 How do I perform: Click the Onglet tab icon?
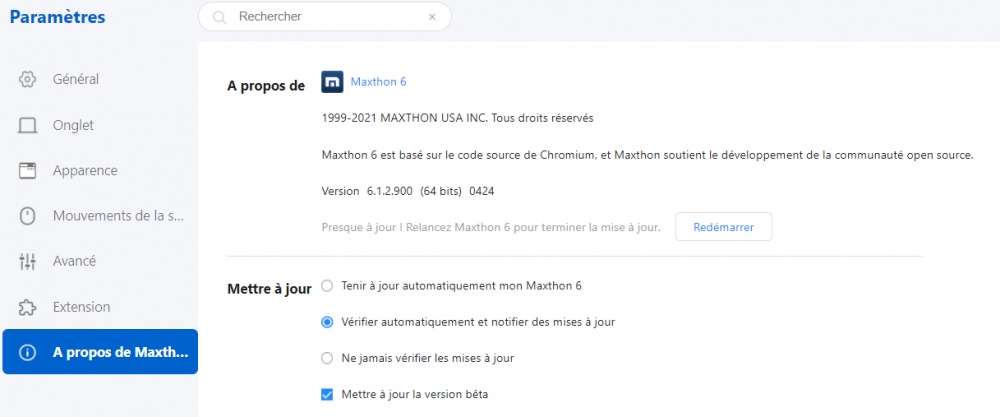(28, 125)
